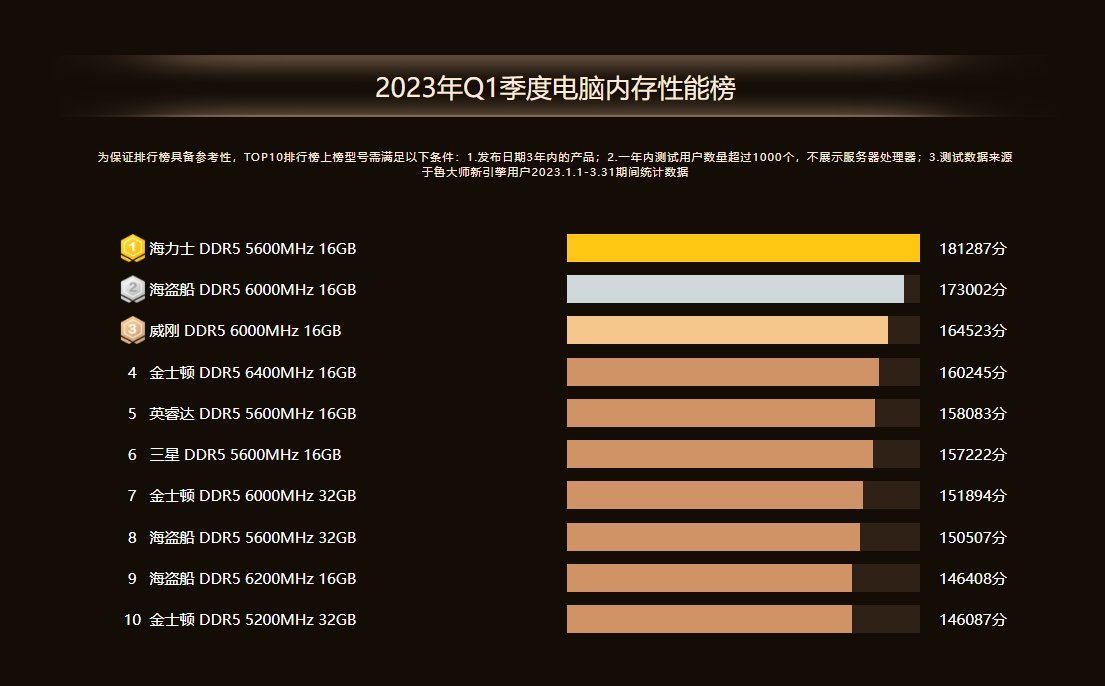Screen dimensions: 1105x686
Task: Click the bar for rank 4 金士顿 6400MHz
Action: [722, 372]
